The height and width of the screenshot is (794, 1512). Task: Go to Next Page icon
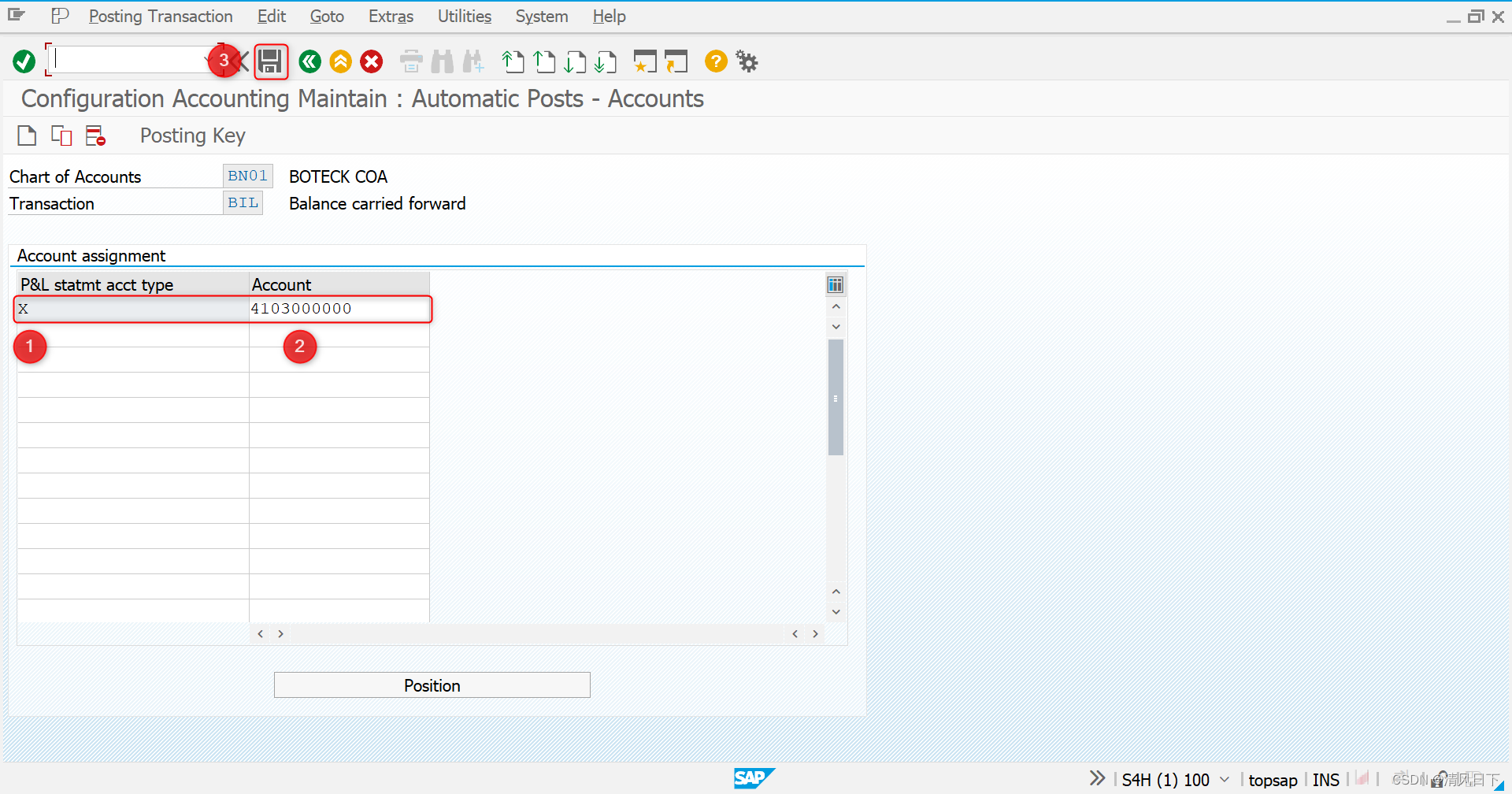pyautogui.click(x=575, y=61)
